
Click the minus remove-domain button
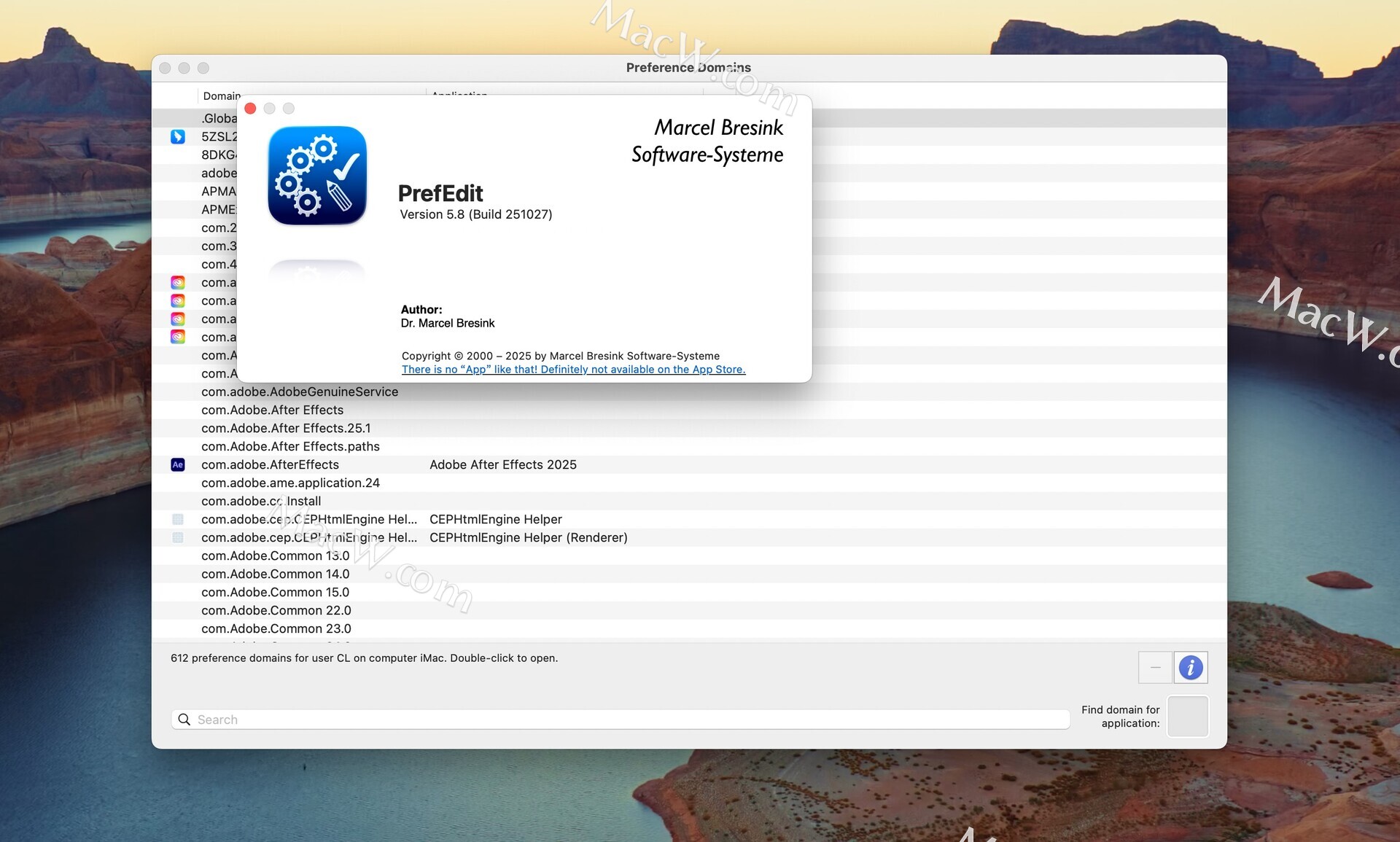coord(1155,667)
